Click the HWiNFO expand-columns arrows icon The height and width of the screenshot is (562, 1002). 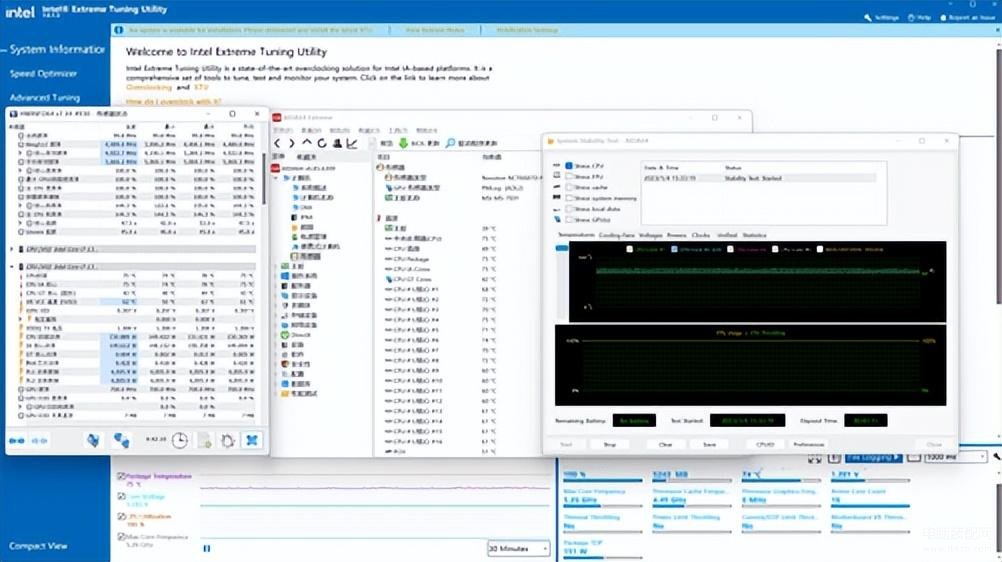point(17,441)
